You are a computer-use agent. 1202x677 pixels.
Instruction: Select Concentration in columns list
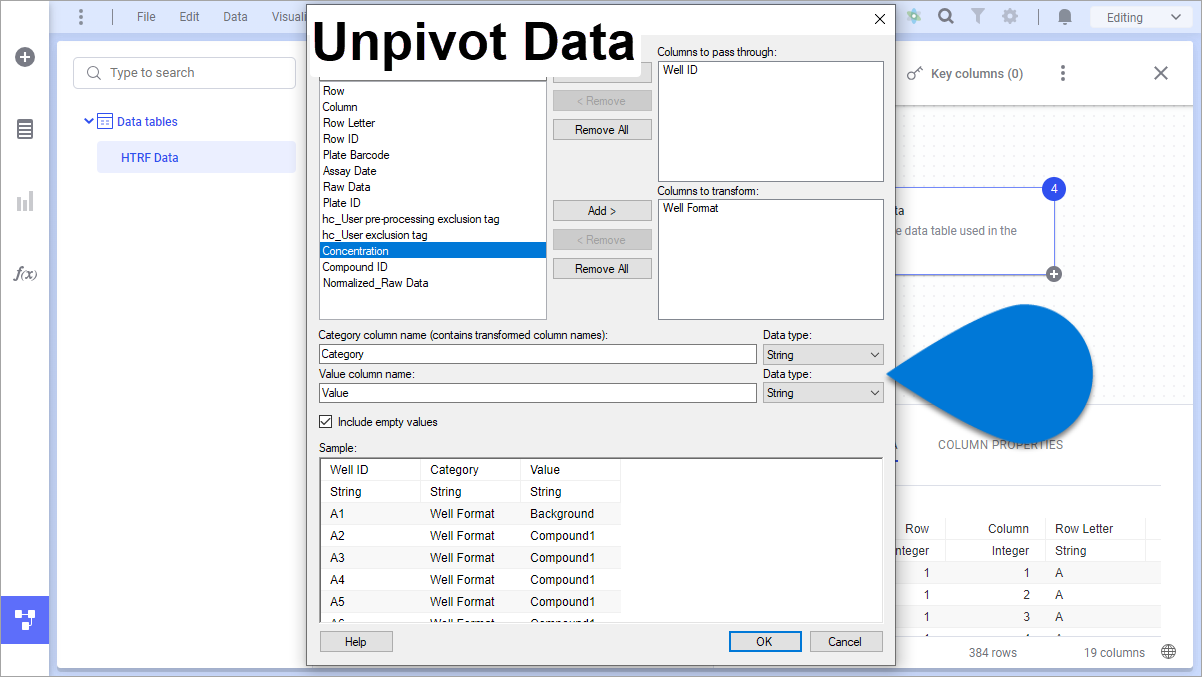pos(433,251)
